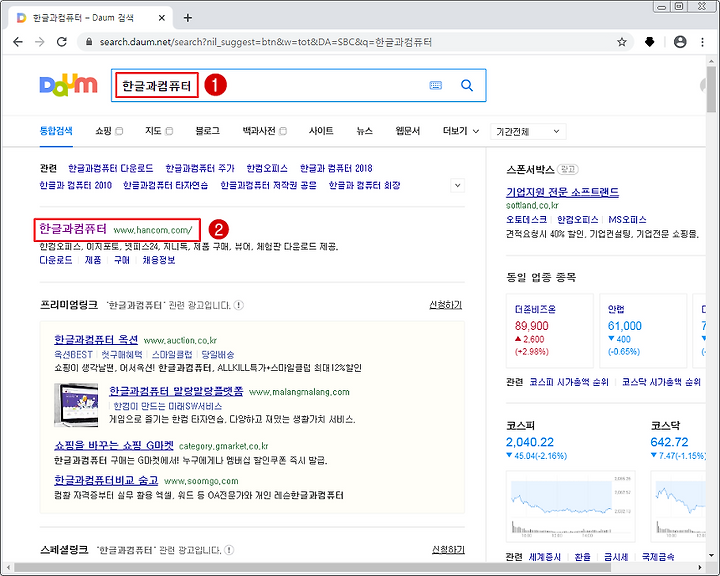Click the info icon beside 프리미엄링크 ad notice
The width and height of the screenshot is (720, 576).
(238, 305)
